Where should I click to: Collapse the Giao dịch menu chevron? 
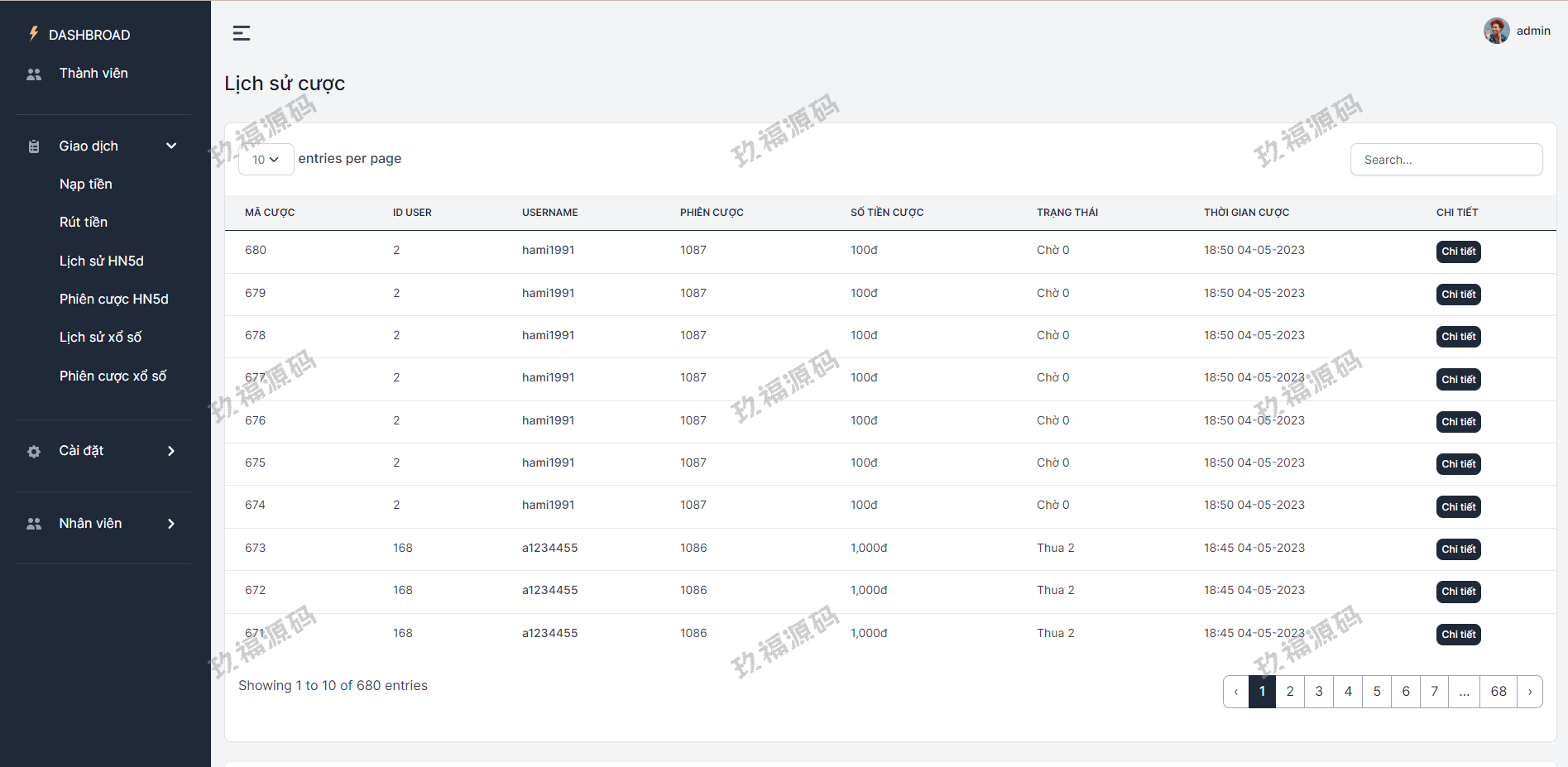(171, 146)
